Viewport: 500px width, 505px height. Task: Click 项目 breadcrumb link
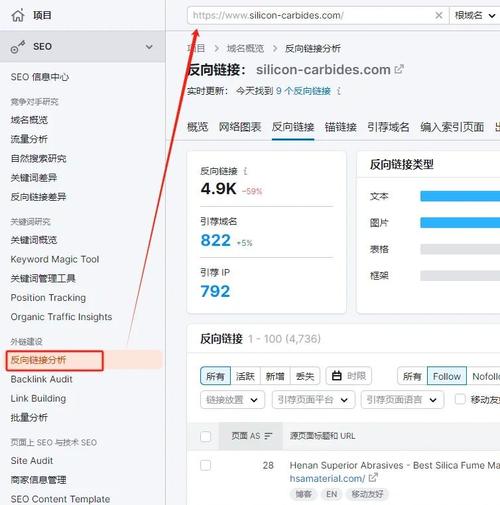click(x=196, y=49)
